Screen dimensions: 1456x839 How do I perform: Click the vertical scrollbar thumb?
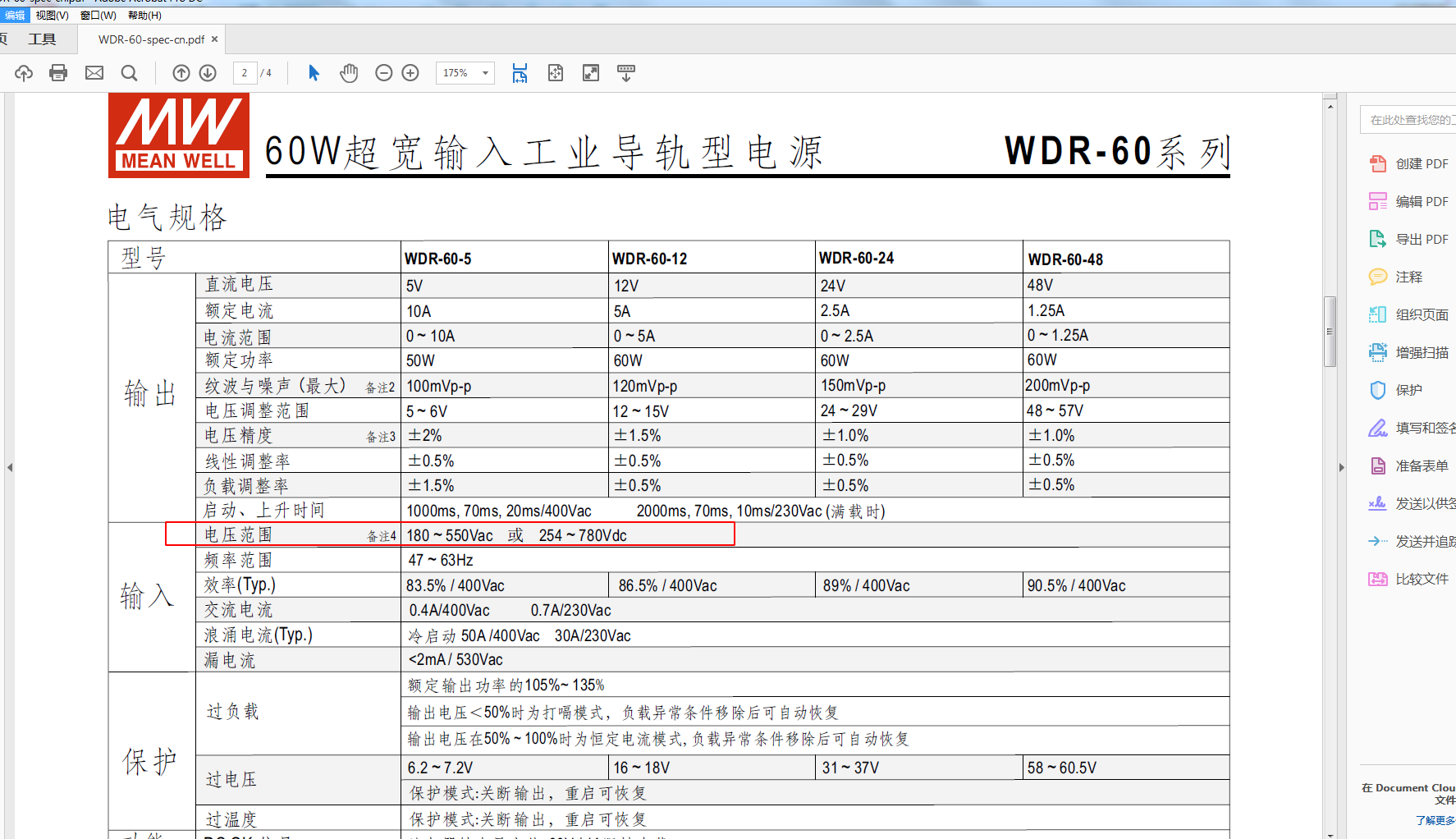[x=1330, y=332]
